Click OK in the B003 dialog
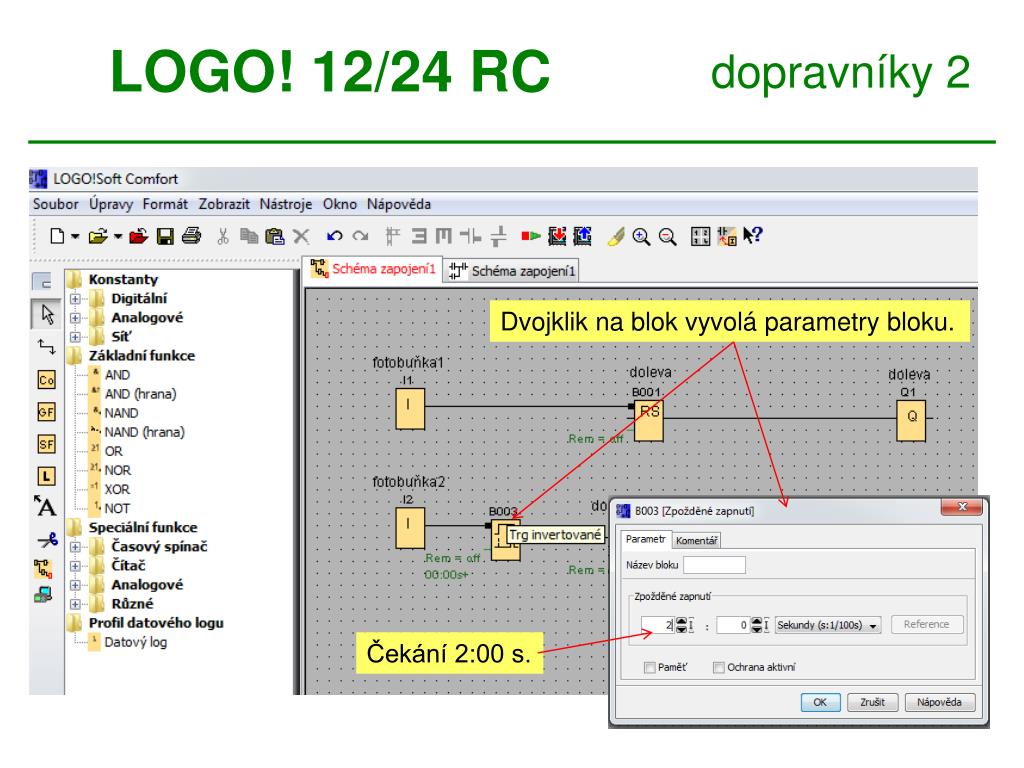This screenshot has height=768, width=1024. (820, 702)
